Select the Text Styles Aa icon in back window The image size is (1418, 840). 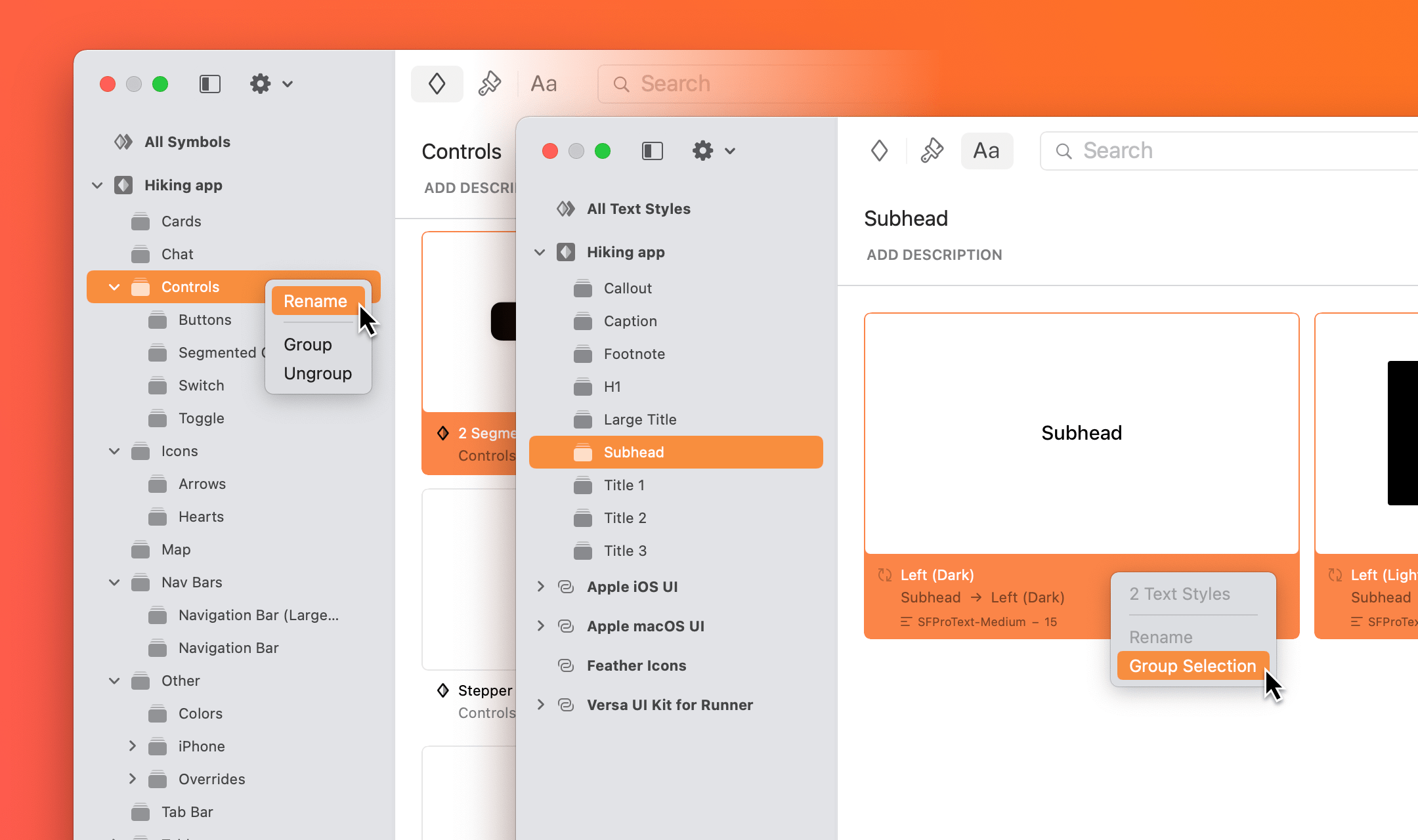pos(544,84)
